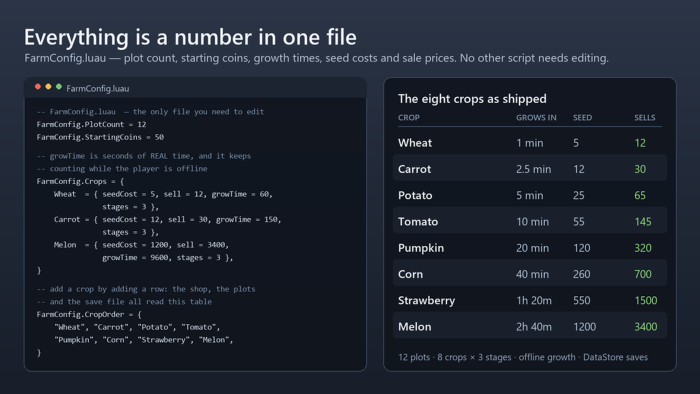Click the comment '-- FarmConfig.luau — the only file'
This screenshot has width=700, height=394.
(x=150, y=112)
